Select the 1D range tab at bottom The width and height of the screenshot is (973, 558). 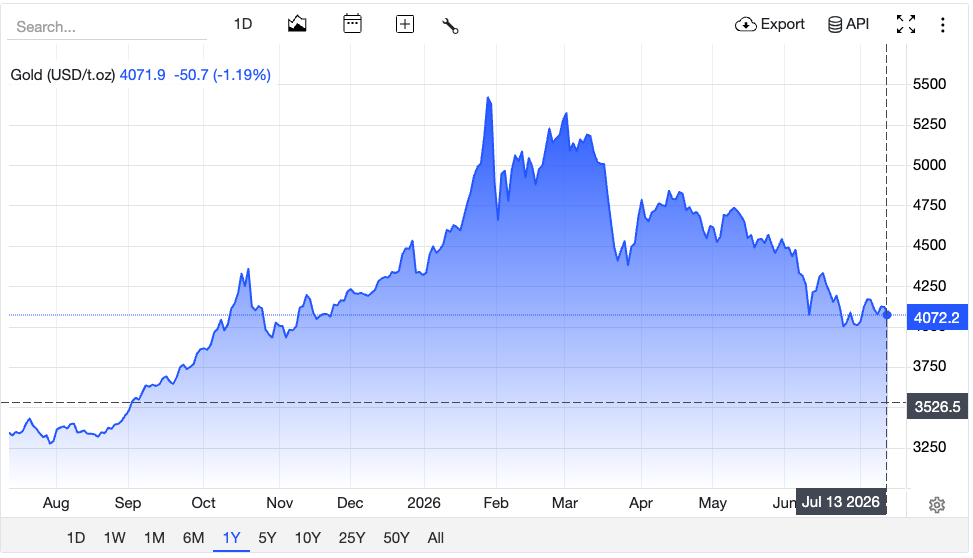point(76,538)
